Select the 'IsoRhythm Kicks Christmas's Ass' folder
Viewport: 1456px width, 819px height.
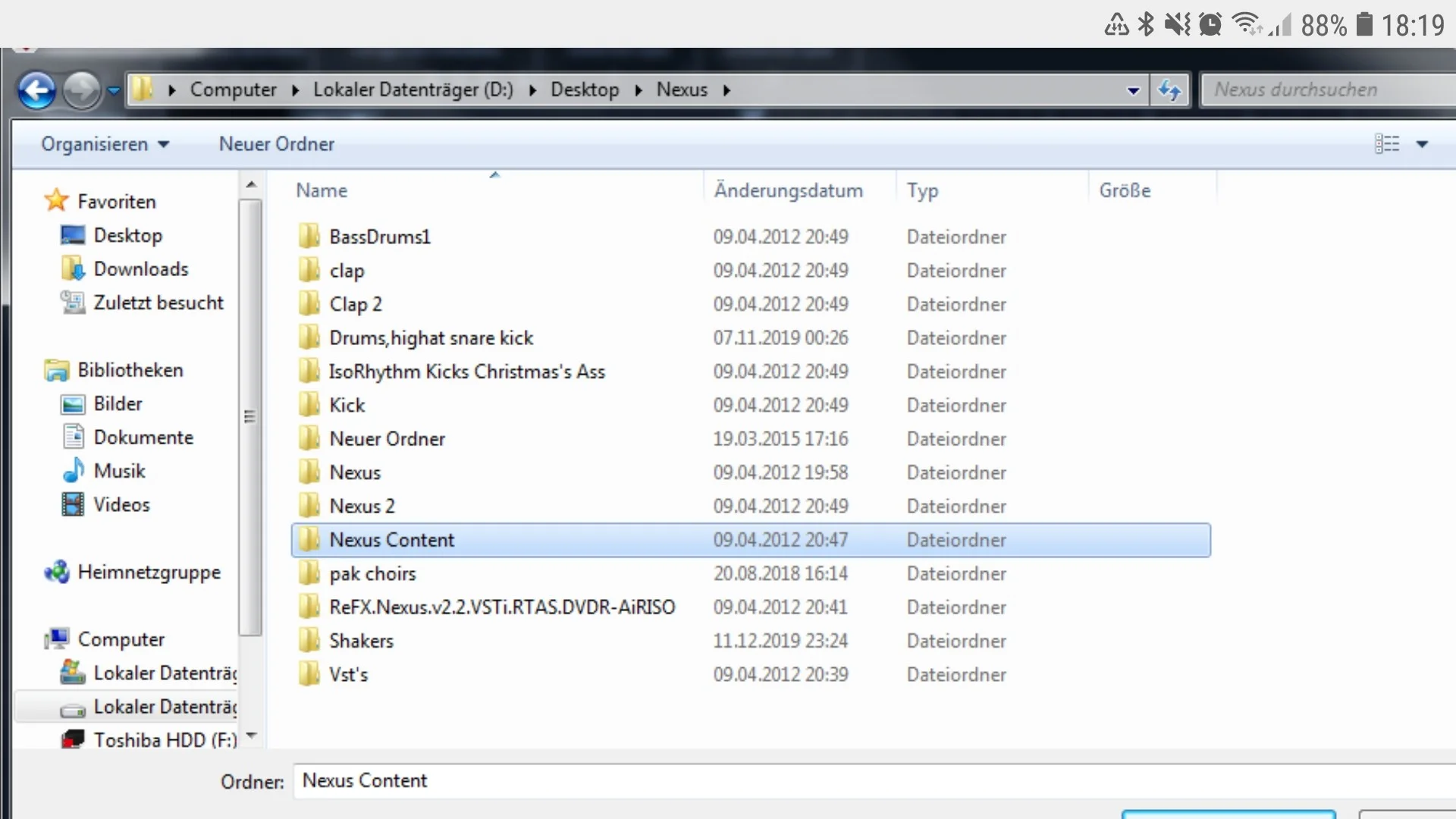point(466,372)
